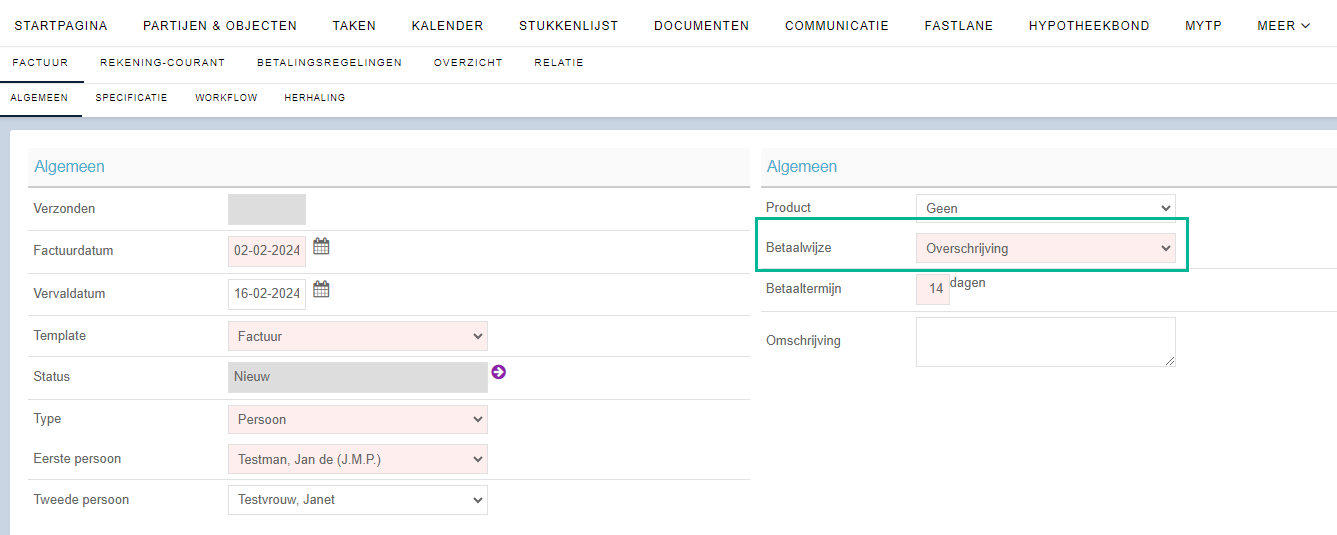Switch to the Workflow tab
The width and height of the screenshot is (1337, 535).
(x=226, y=98)
